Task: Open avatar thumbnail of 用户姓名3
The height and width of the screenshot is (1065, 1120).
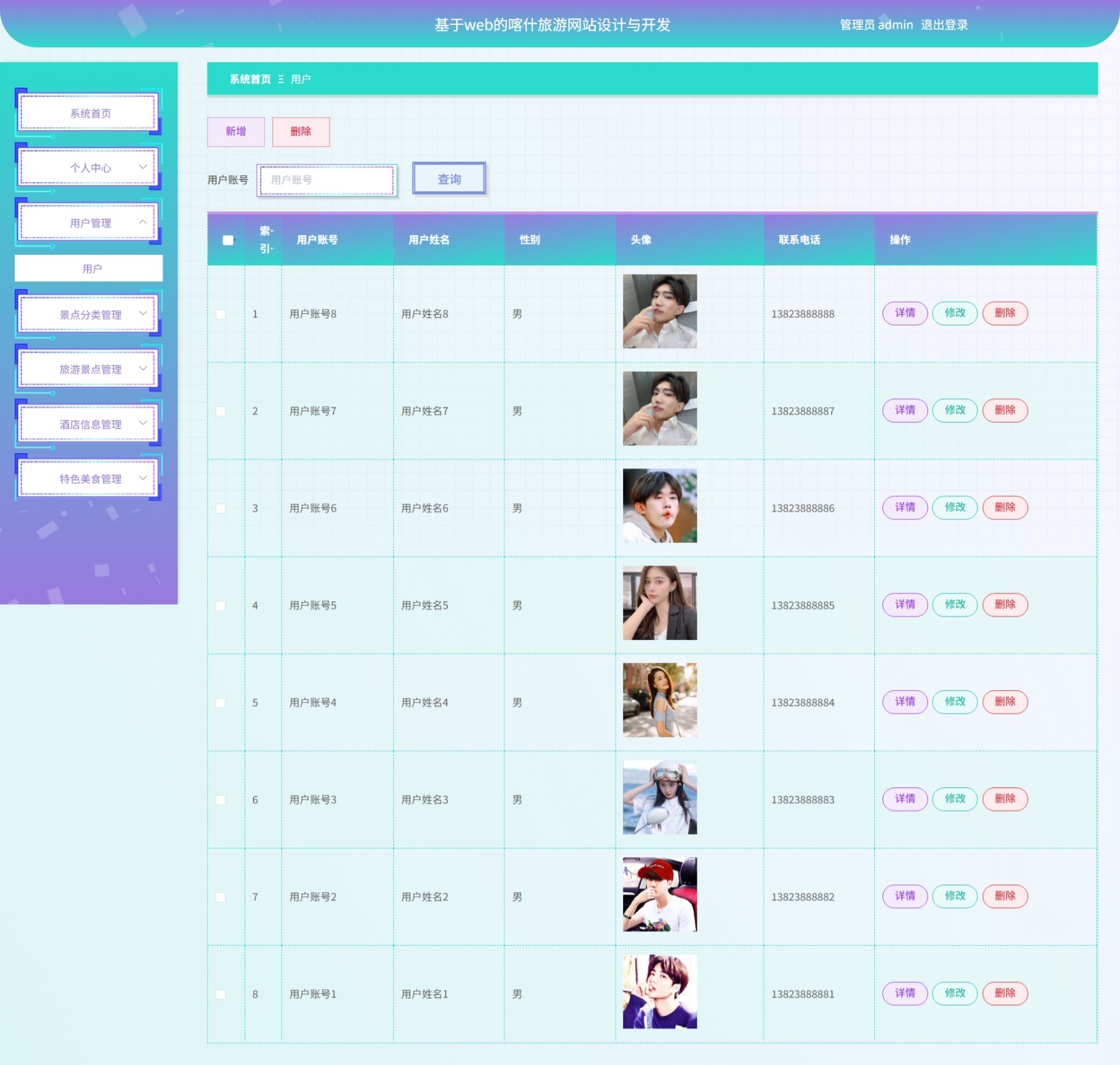Action: 659,797
